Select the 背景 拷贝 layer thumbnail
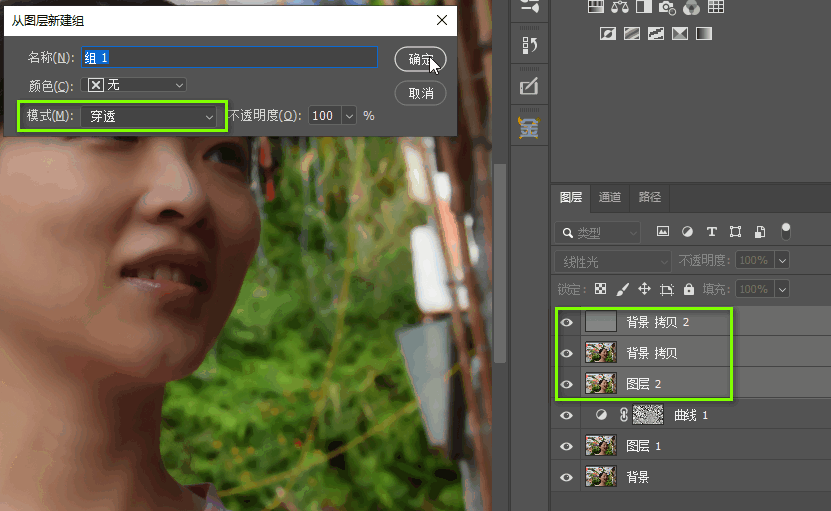The height and width of the screenshot is (511, 831). [x=600, y=353]
